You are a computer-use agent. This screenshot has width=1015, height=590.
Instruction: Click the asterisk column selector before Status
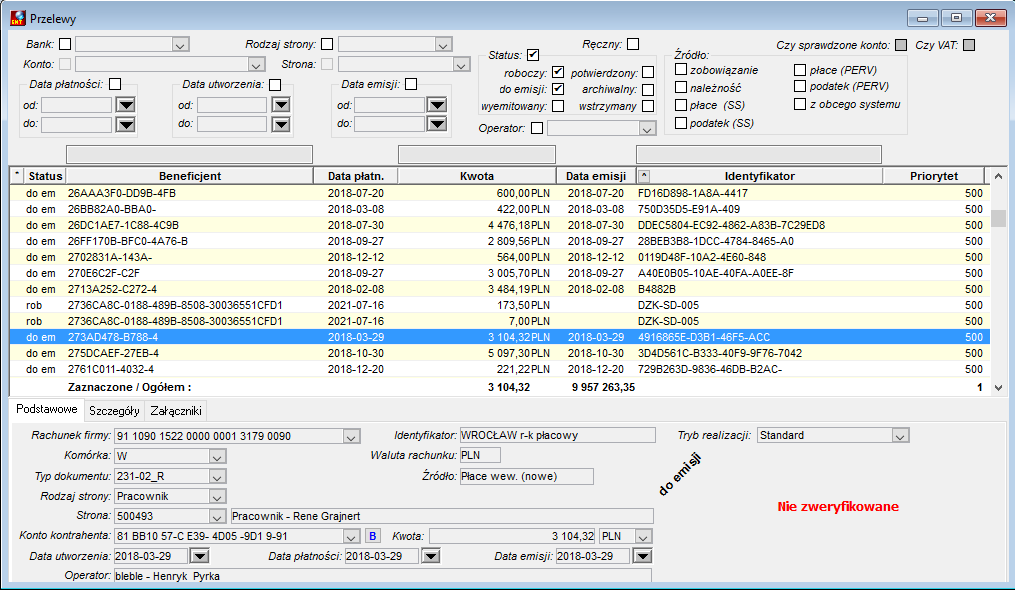coord(17,176)
